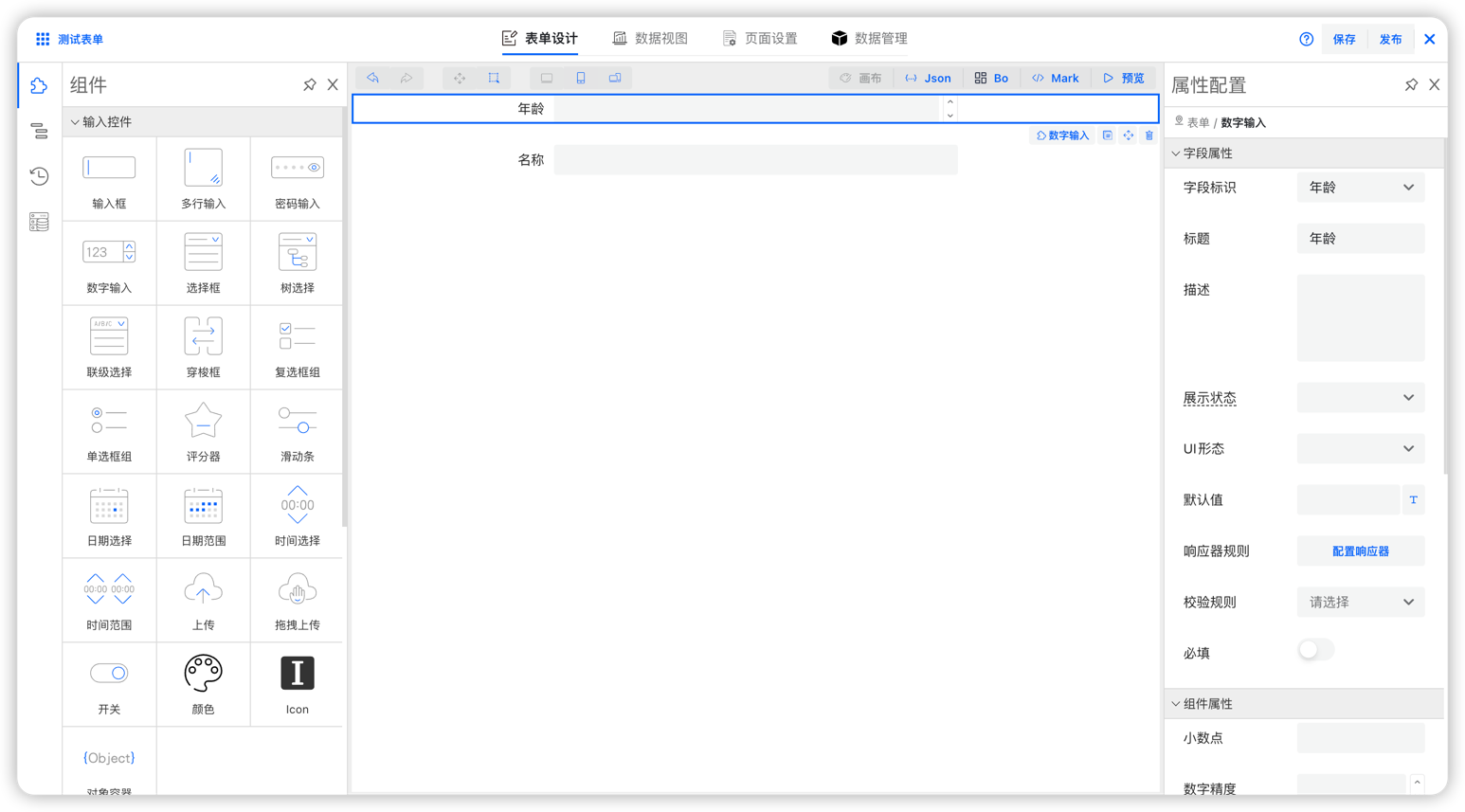
Task: Click the 配置响应器 button
Action: (1360, 551)
